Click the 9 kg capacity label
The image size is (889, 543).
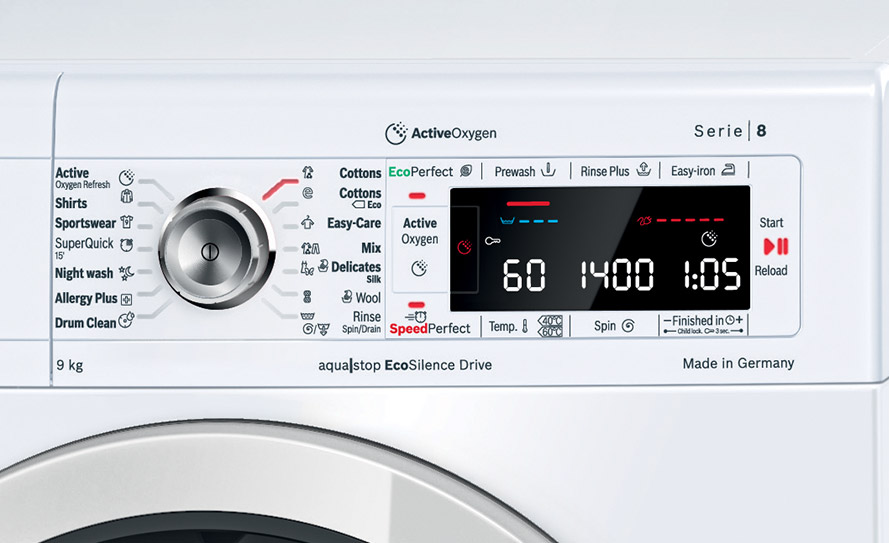tap(70, 366)
